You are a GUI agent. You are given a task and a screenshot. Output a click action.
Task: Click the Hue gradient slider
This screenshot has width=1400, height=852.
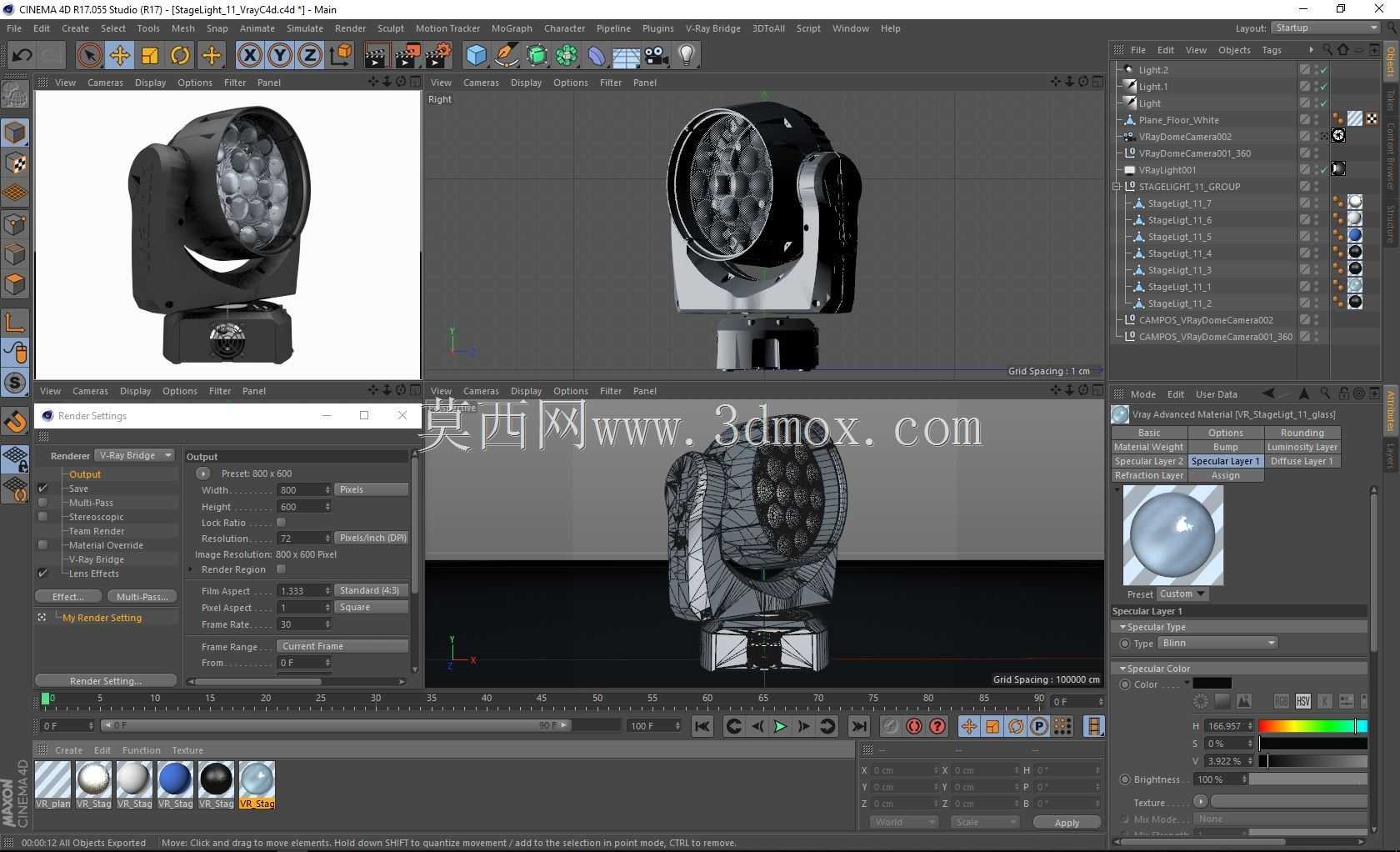(x=1312, y=726)
